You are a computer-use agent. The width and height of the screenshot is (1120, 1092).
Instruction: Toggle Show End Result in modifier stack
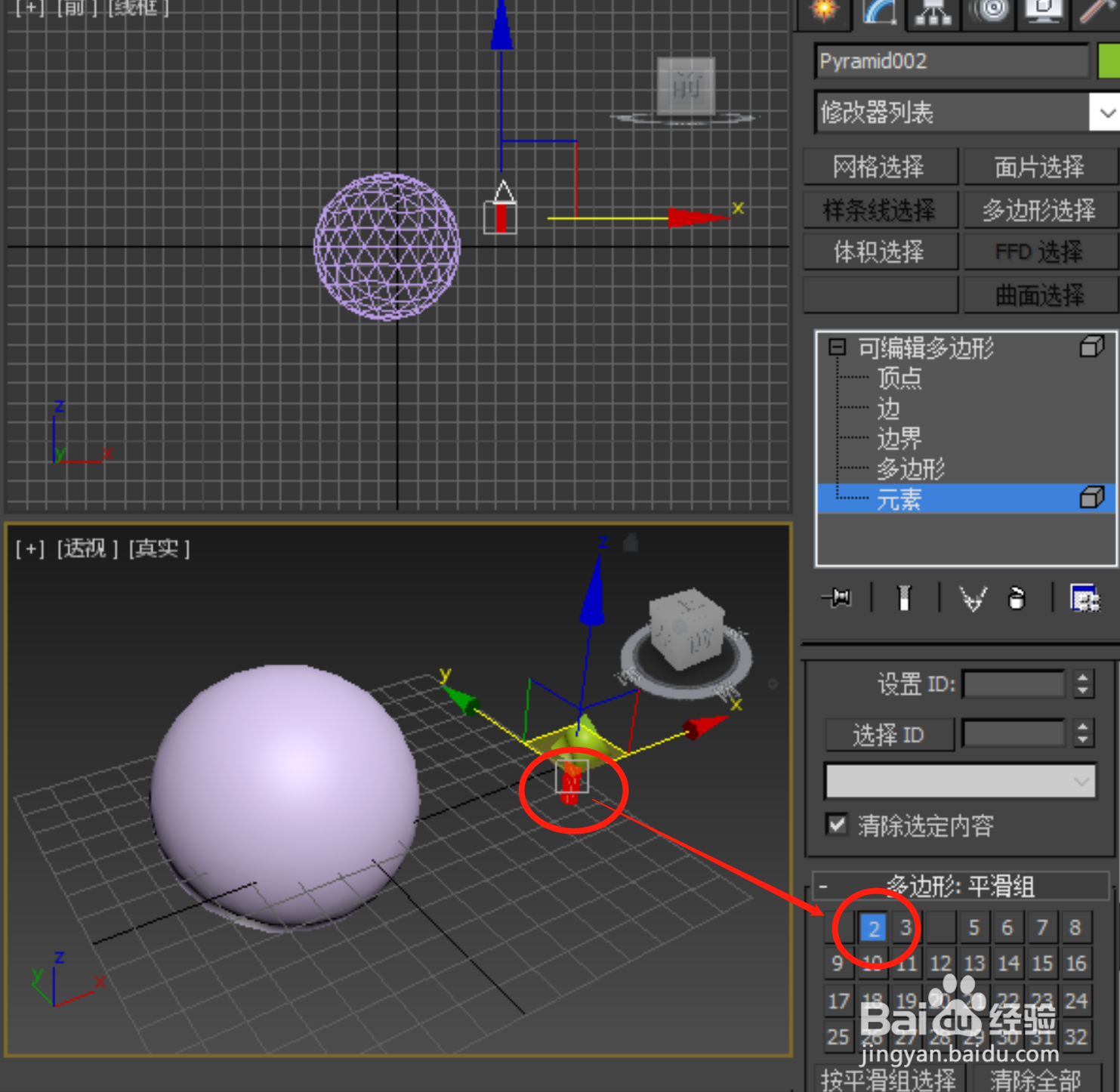pyautogui.click(x=904, y=598)
